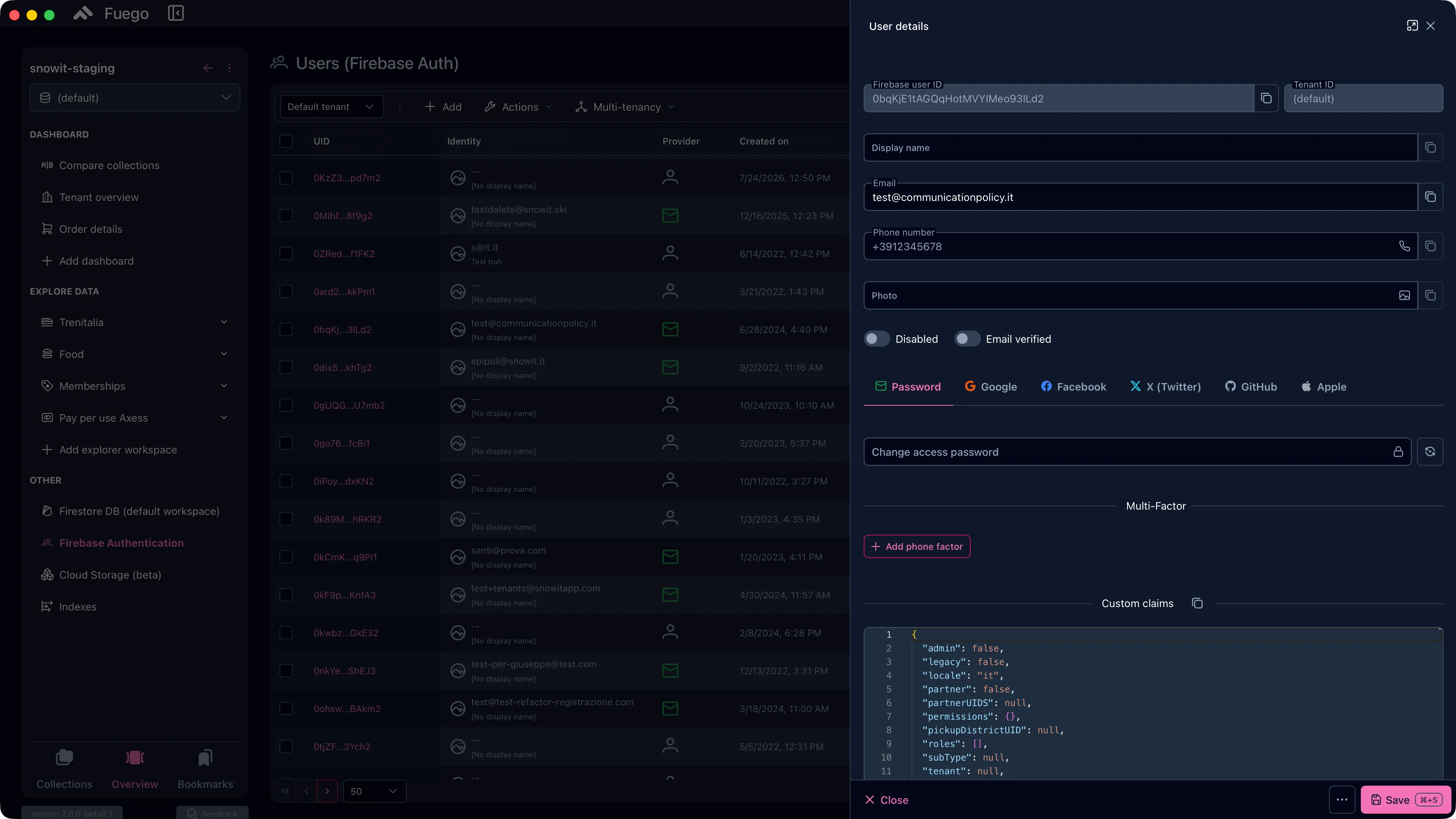Open the Default tenant dropdown
The height and width of the screenshot is (819, 1456).
tap(331, 107)
